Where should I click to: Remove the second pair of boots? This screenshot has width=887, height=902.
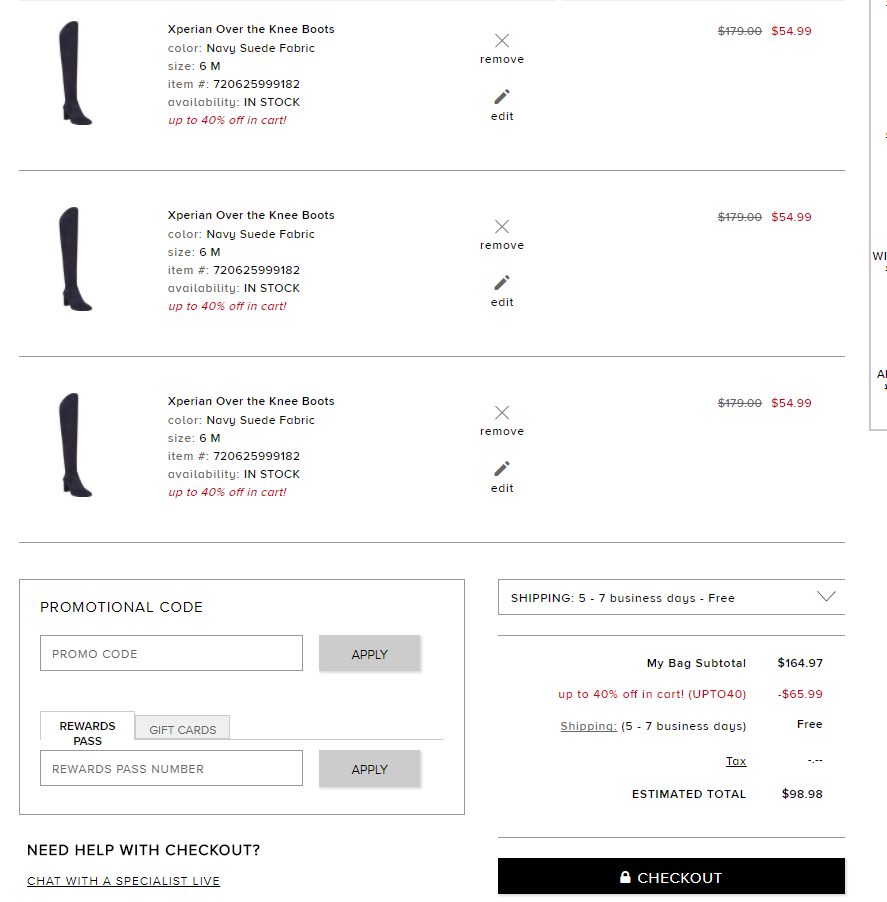point(501,232)
